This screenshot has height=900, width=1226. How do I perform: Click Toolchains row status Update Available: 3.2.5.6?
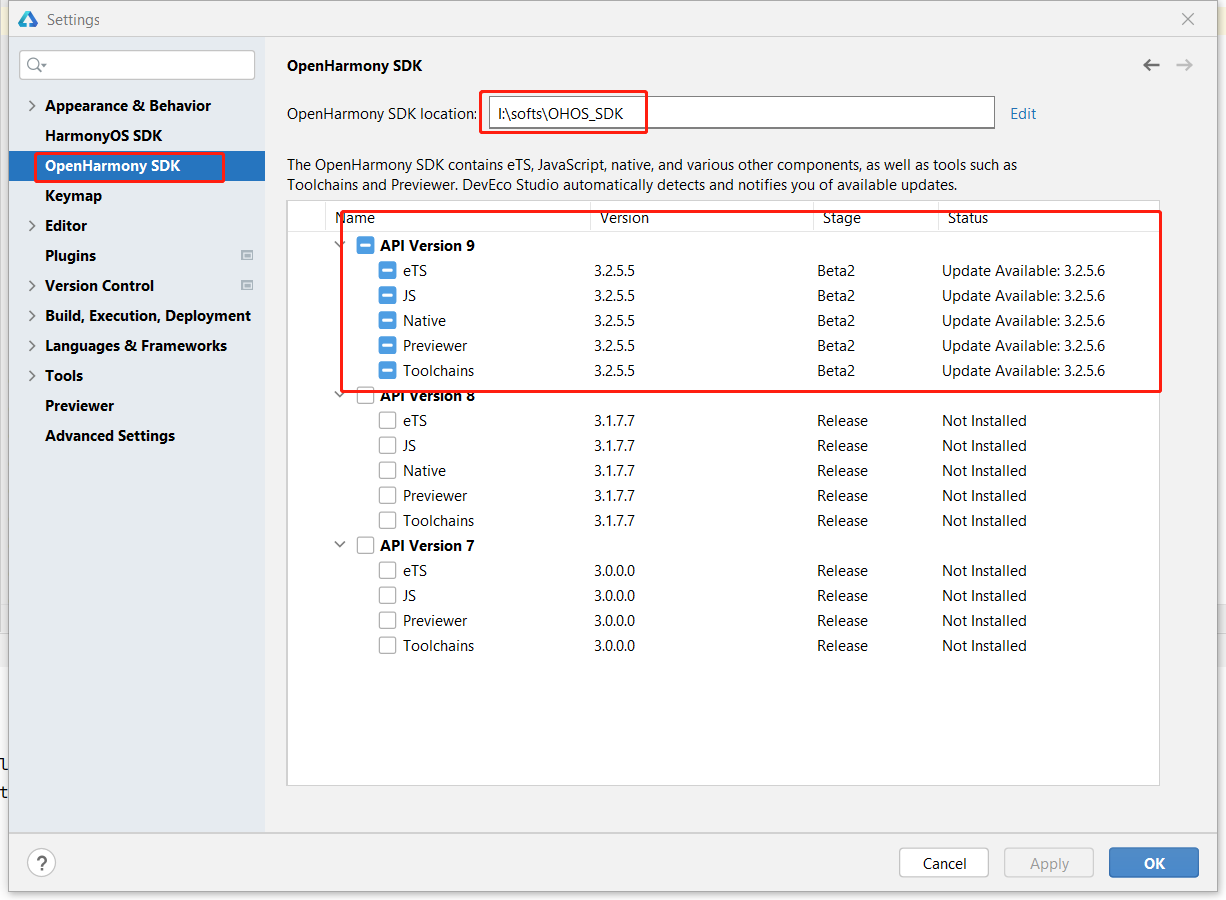[x=1023, y=370]
